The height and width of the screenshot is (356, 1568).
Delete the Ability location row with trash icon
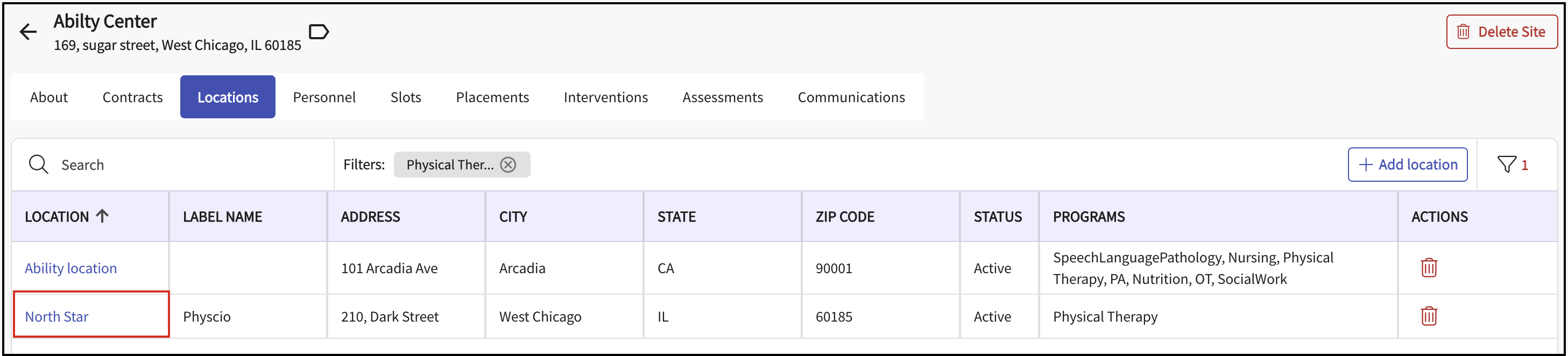tap(1429, 268)
